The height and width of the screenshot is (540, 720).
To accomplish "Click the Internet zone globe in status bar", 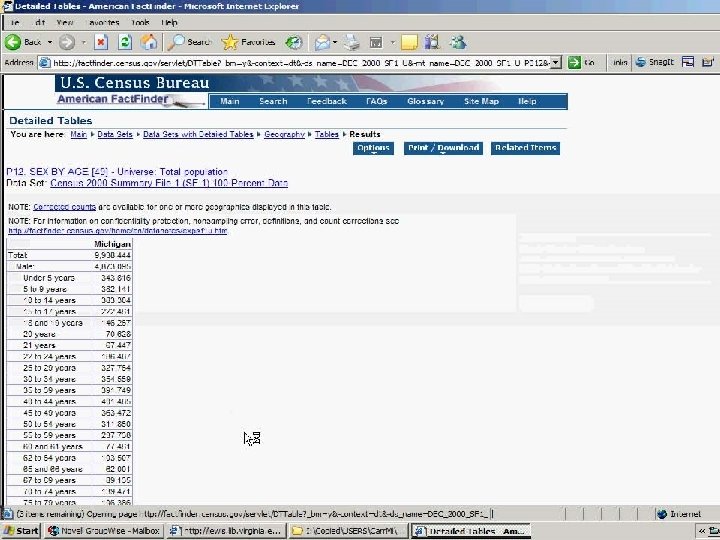I will click(662, 514).
